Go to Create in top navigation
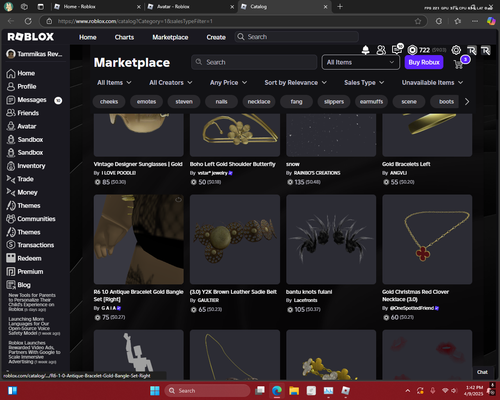 [216, 37]
